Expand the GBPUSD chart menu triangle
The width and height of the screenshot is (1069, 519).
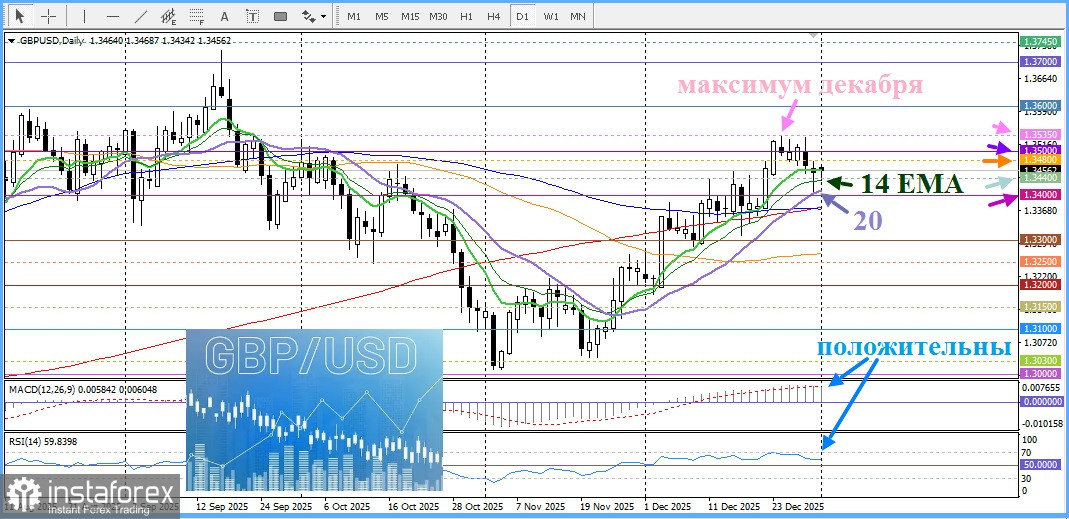11,41
